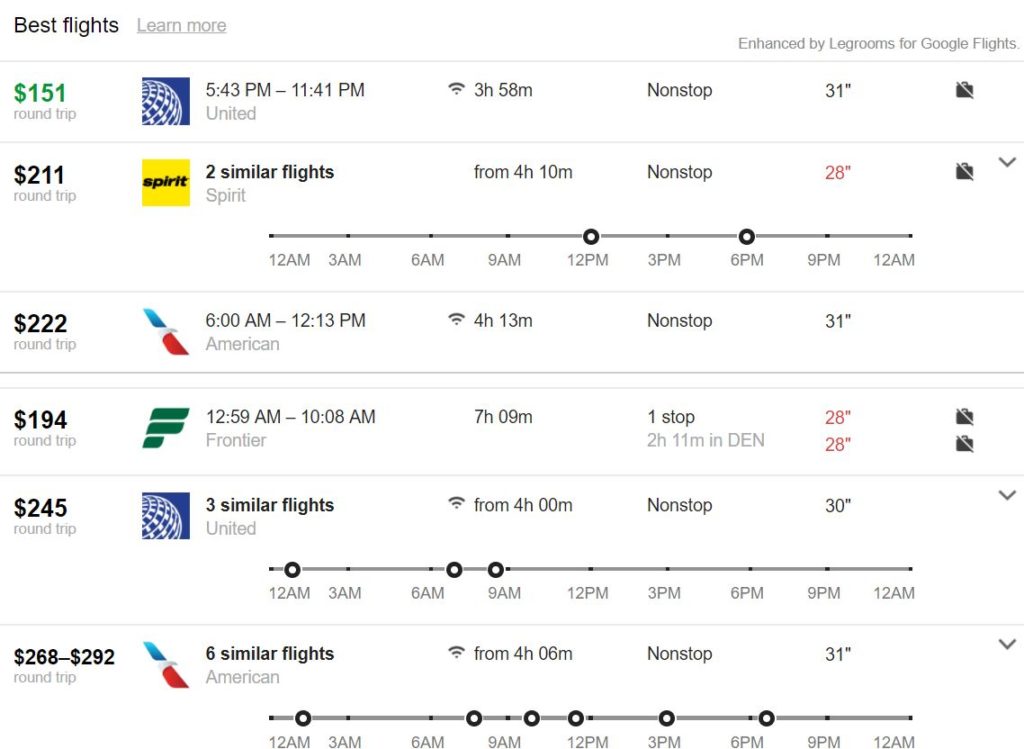1024x749 pixels.
Task: Open the Learn more link
Action: click(x=181, y=26)
